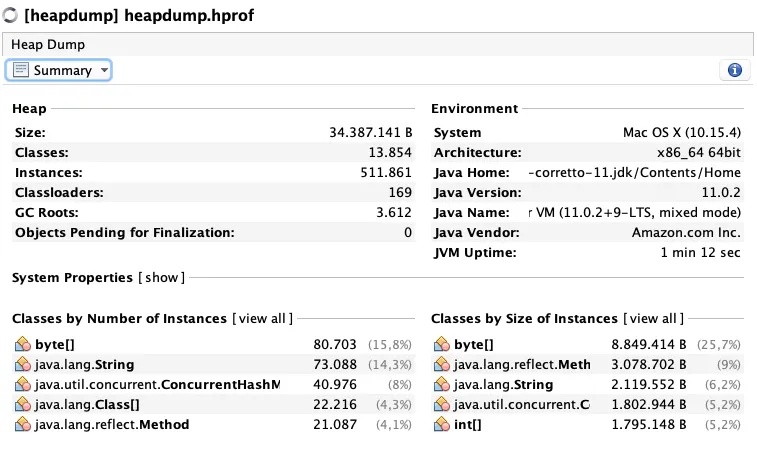The image size is (757, 449).
Task: Click the heap Size value
Action: pyautogui.click(x=370, y=133)
